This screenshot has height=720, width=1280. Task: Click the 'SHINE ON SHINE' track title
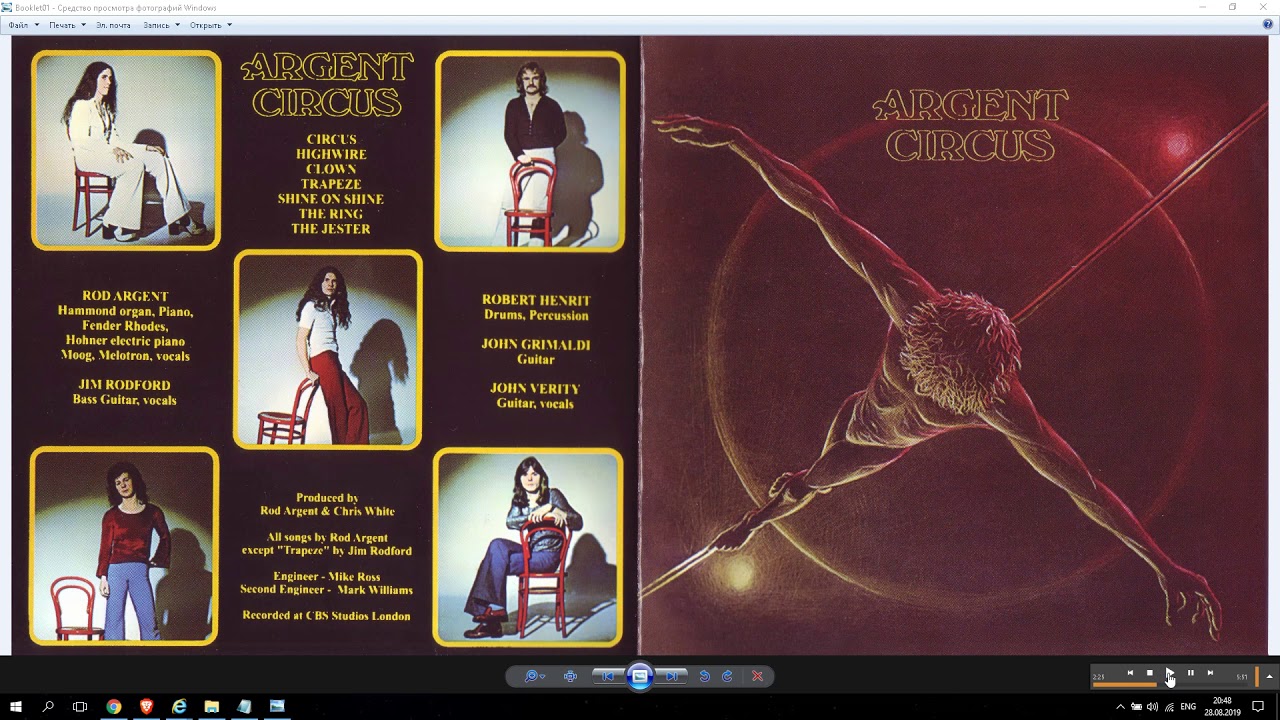[331, 199]
